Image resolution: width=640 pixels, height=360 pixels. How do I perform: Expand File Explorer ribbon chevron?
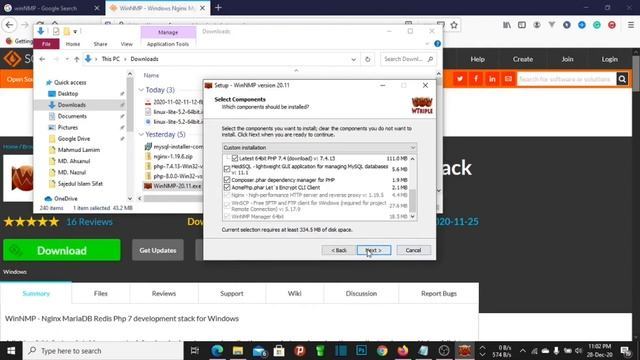click(x=427, y=44)
